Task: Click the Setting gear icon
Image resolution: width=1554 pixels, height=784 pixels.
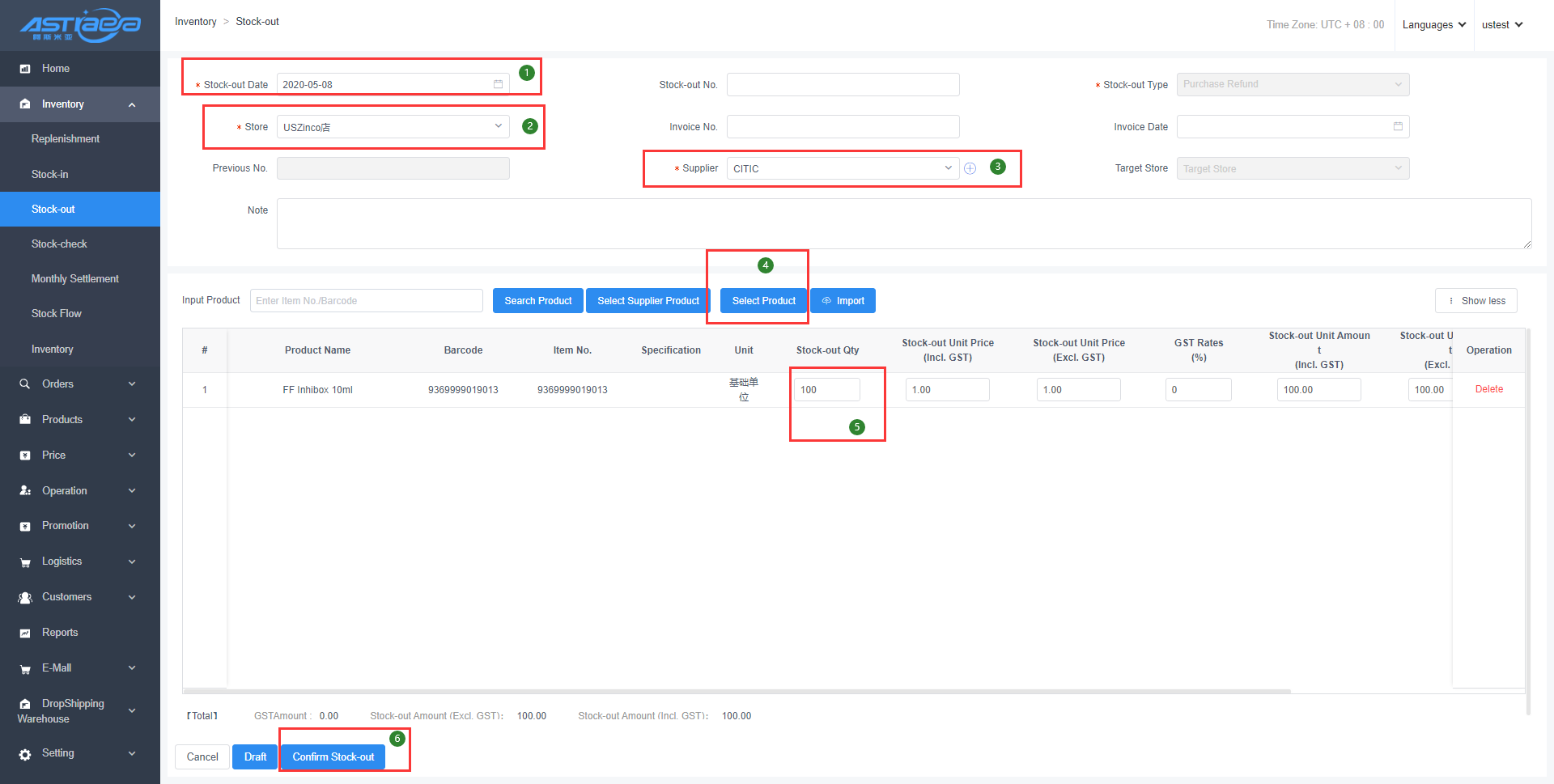Action: (x=25, y=754)
